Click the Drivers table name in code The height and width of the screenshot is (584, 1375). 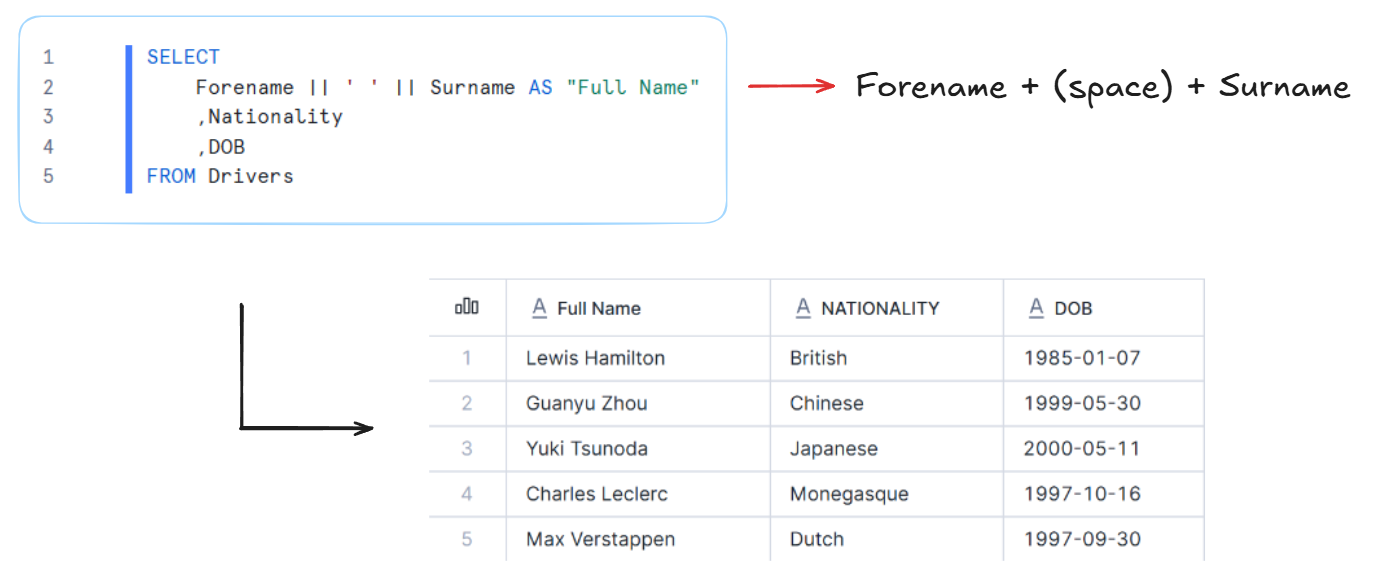(x=251, y=176)
